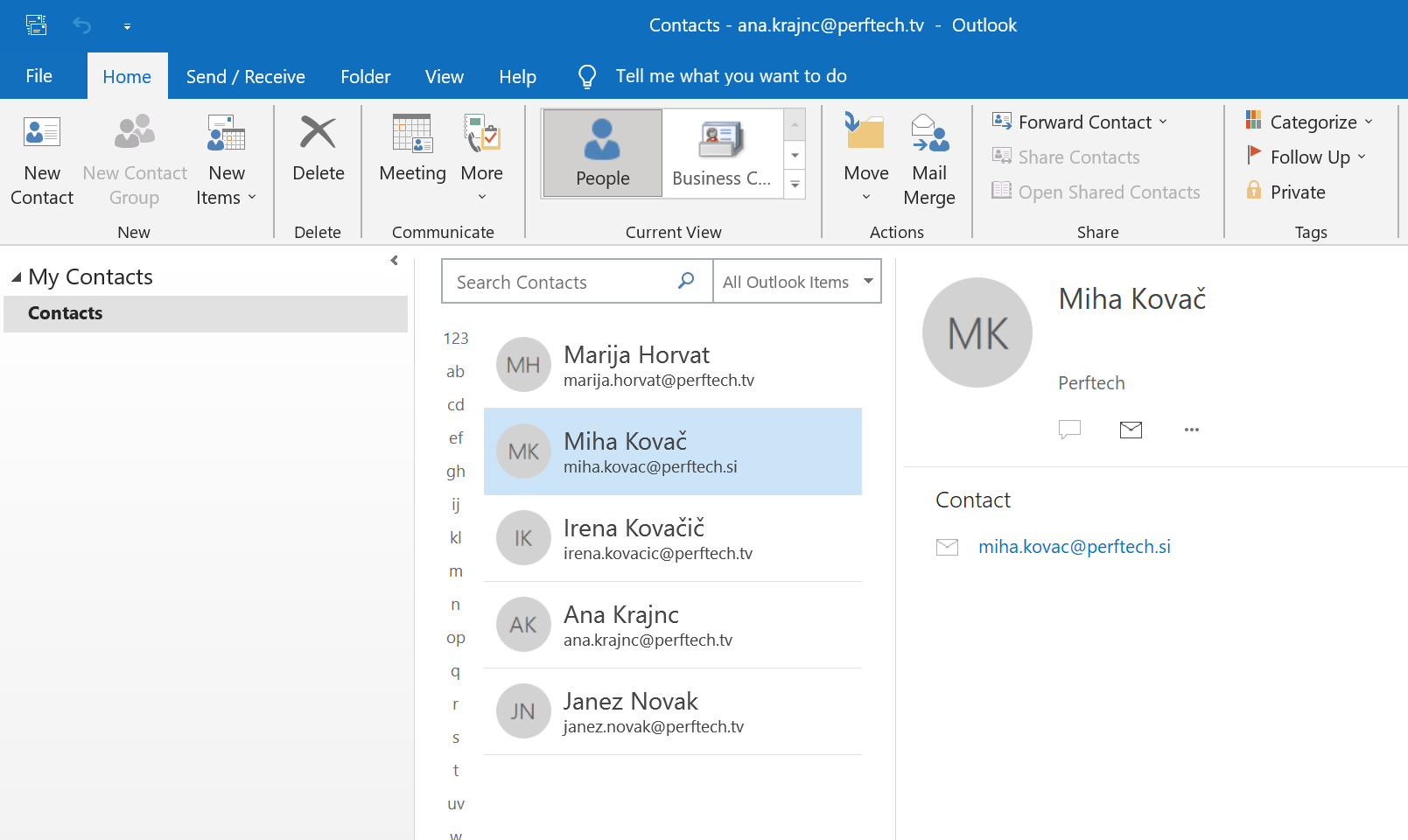The height and width of the screenshot is (840, 1408).
Task: Send instant message to Miha Kovač
Action: click(1069, 430)
